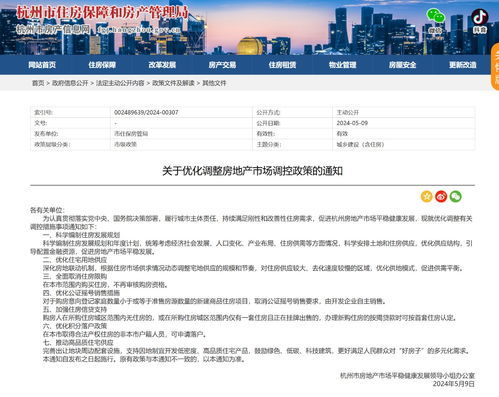Select 市级政策 policy level cell
This screenshot has width=499, height=397.
[x=125, y=144]
